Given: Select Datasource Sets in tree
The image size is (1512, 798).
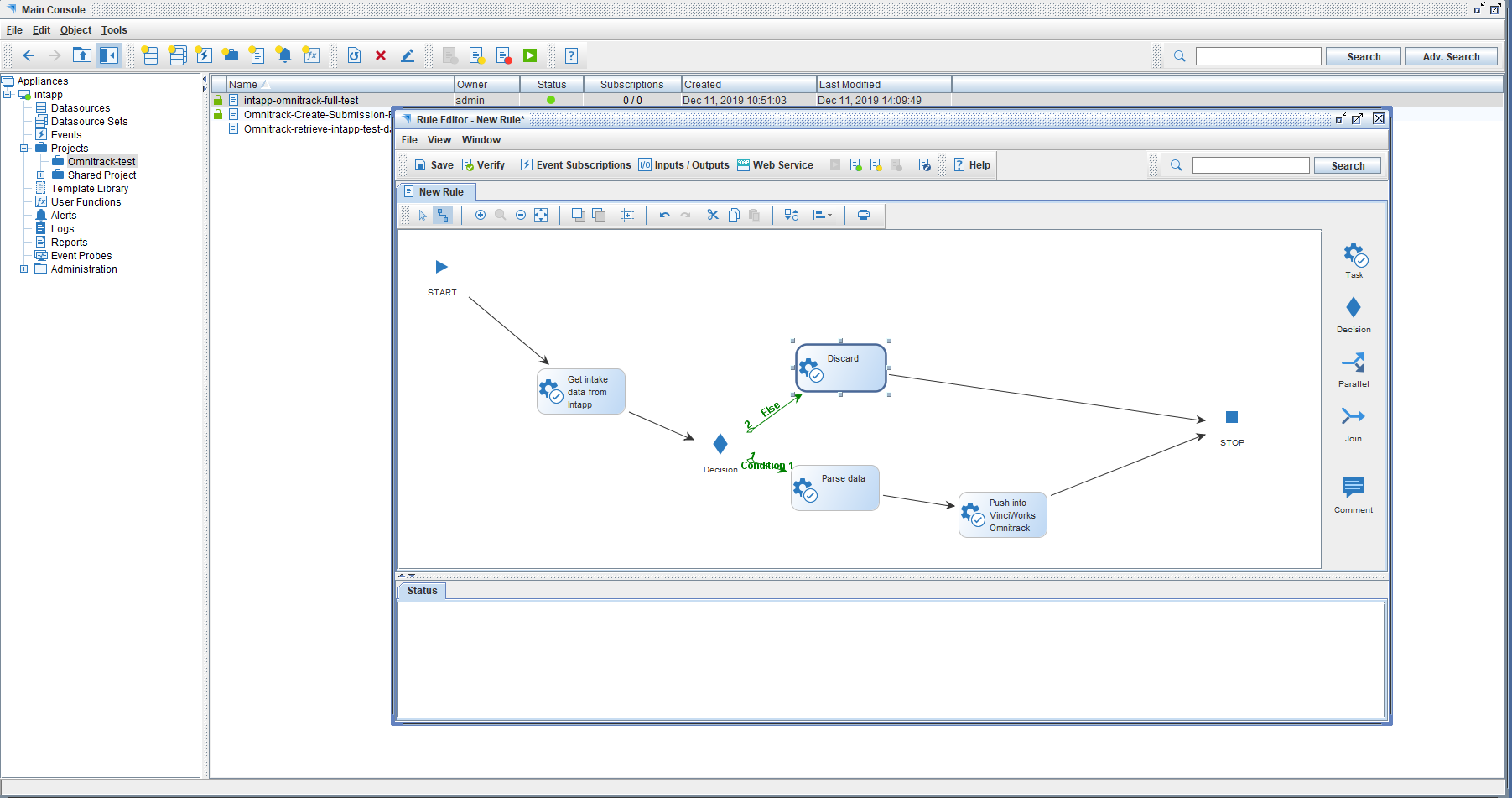Looking at the screenshot, I should pos(89,122).
